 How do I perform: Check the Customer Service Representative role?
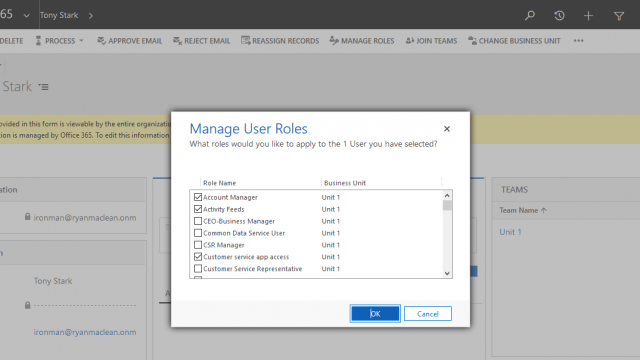(198, 269)
